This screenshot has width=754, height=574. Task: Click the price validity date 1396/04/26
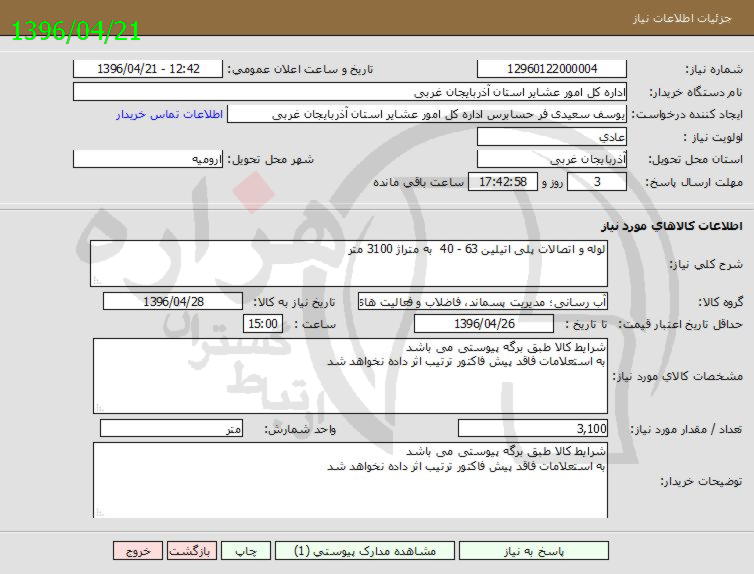point(484,324)
